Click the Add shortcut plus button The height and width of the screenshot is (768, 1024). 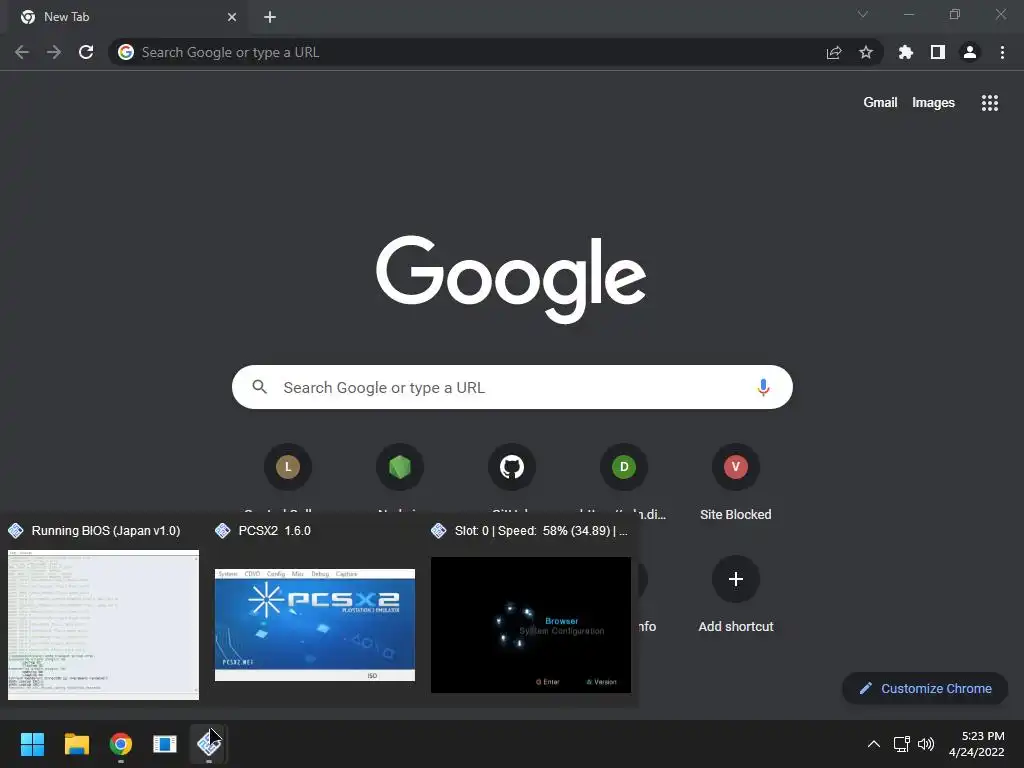735,579
